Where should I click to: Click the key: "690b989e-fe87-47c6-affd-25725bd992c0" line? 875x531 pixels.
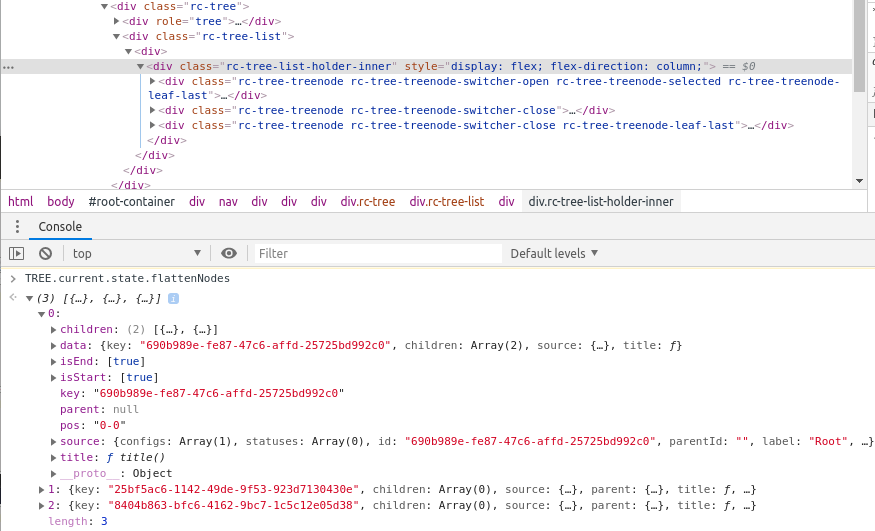tap(202, 393)
